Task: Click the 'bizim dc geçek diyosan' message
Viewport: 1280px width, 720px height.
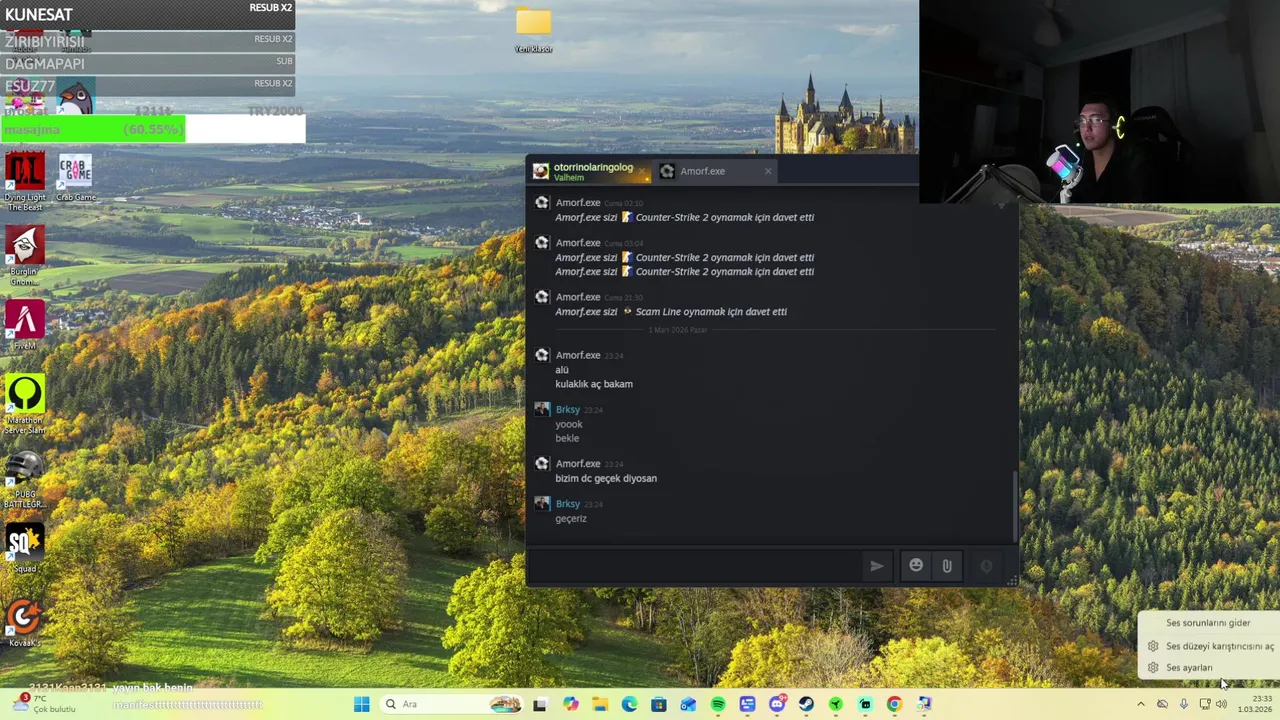Action: tap(606, 478)
